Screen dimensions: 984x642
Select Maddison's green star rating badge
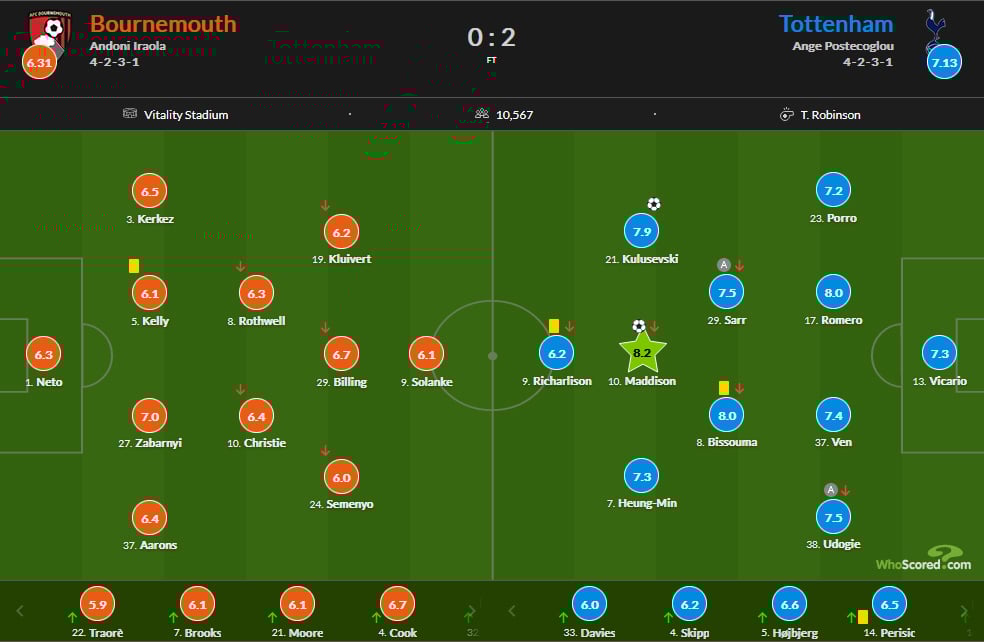pos(642,352)
